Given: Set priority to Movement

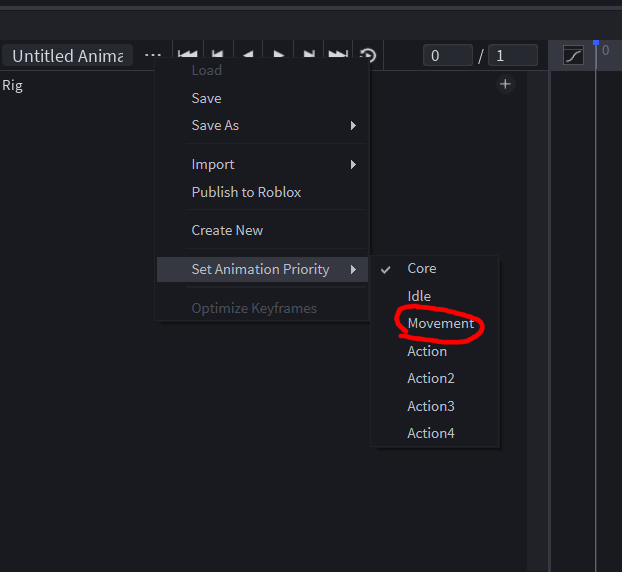Looking at the screenshot, I should [x=434, y=324].
